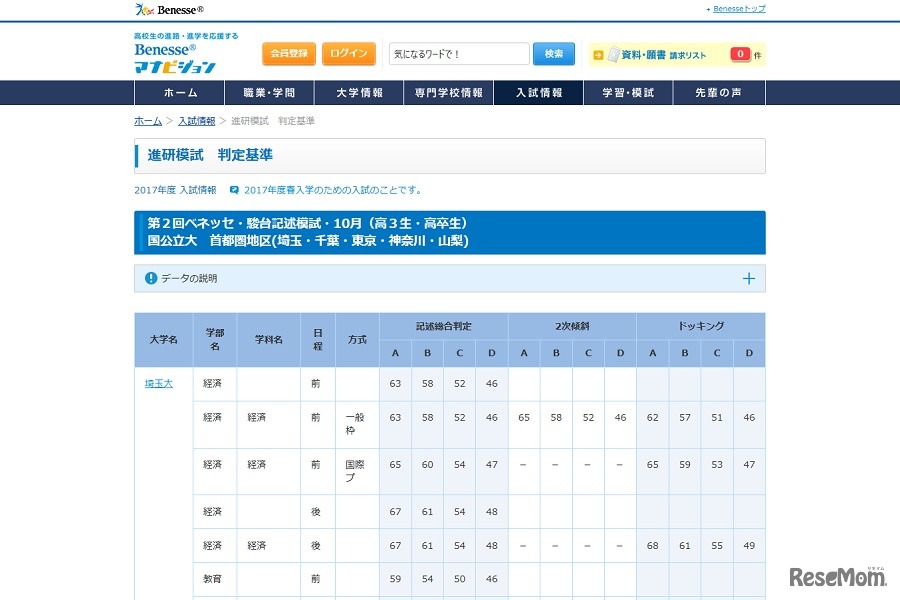
Task: Click the ホーム breadcrumb link
Action: tap(147, 120)
